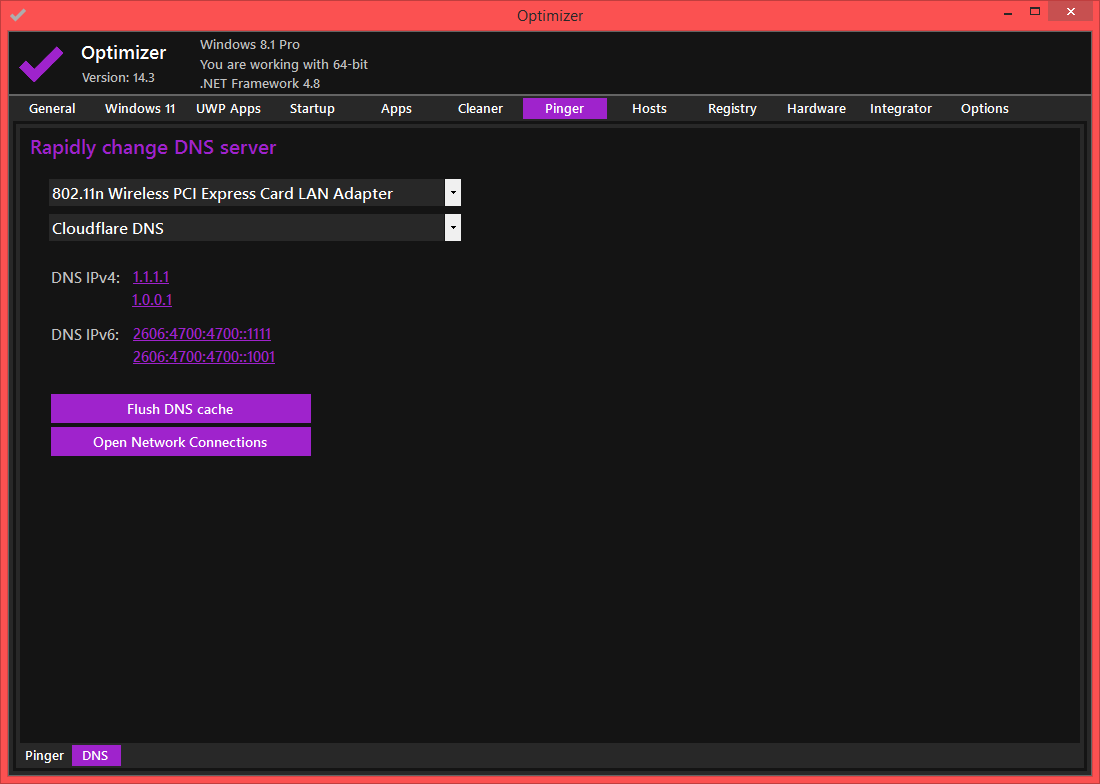Screen dimensions: 1100x784
Task: Click Open Network Connections button
Action: (180, 442)
